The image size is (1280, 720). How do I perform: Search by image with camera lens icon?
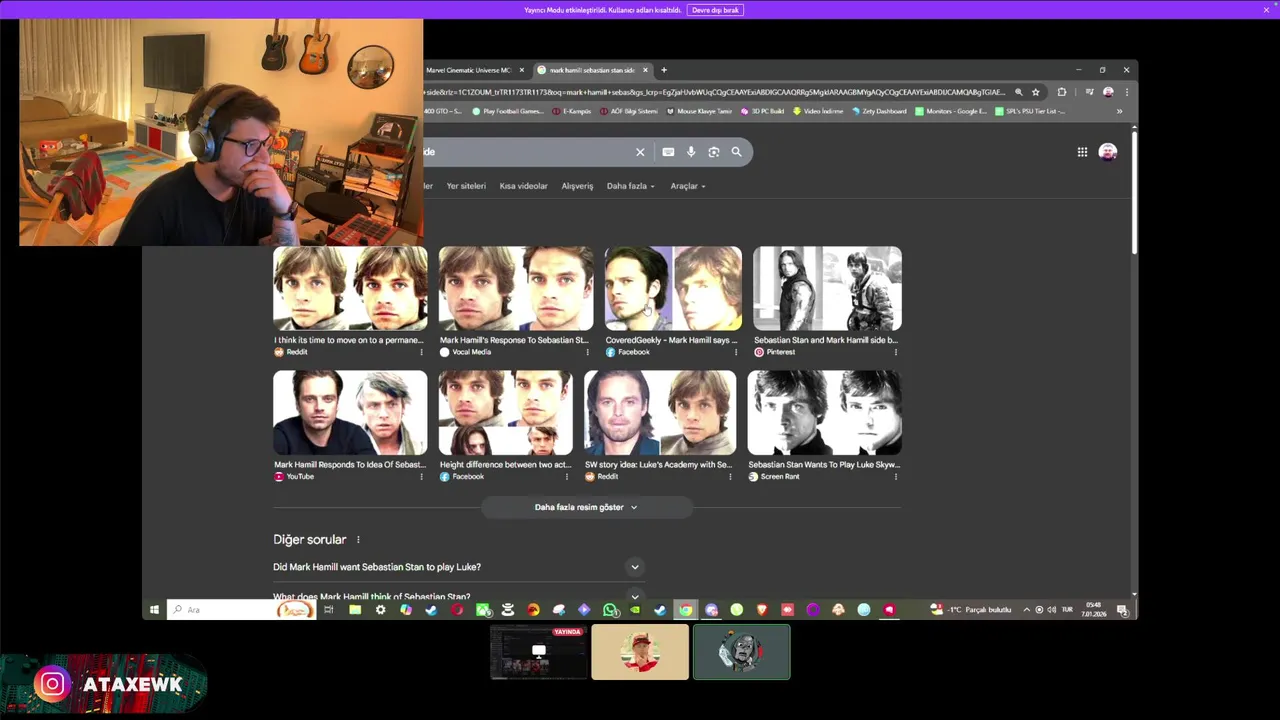click(713, 152)
